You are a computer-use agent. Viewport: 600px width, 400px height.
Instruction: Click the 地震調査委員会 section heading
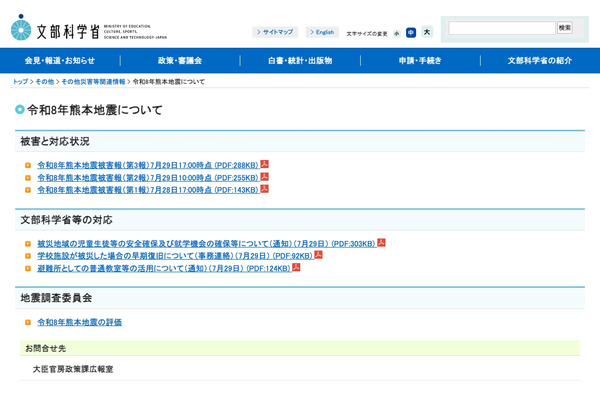coord(56,298)
